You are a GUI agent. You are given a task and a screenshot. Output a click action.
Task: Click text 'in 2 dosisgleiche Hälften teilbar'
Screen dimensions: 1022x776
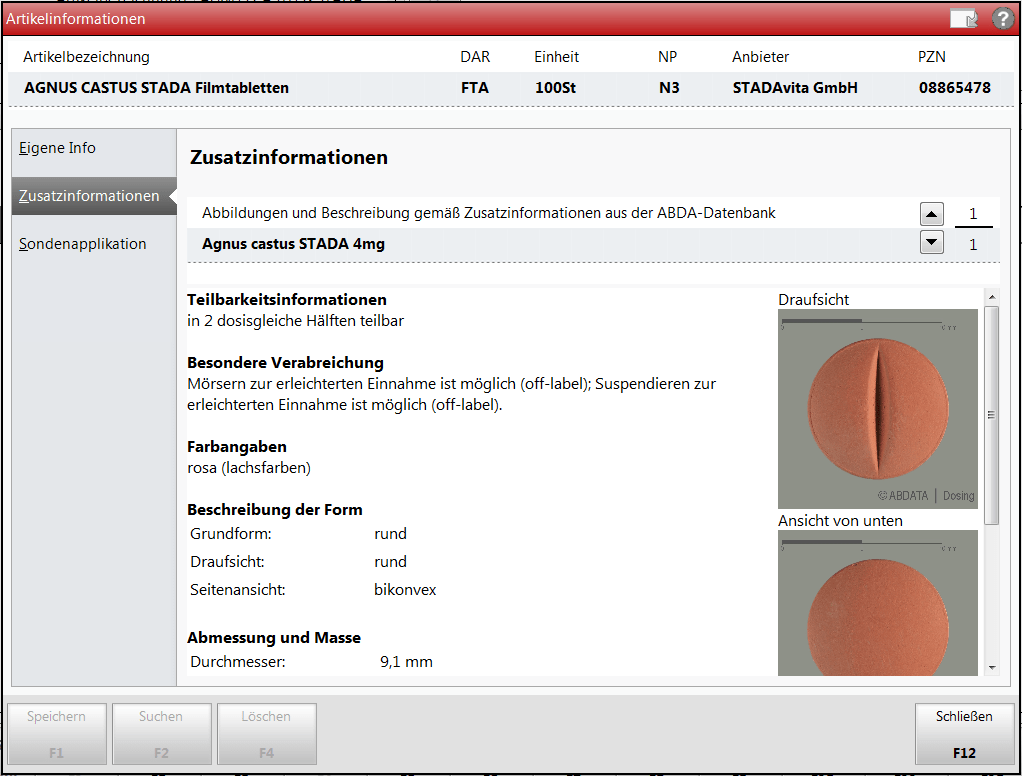[x=295, y=321]
